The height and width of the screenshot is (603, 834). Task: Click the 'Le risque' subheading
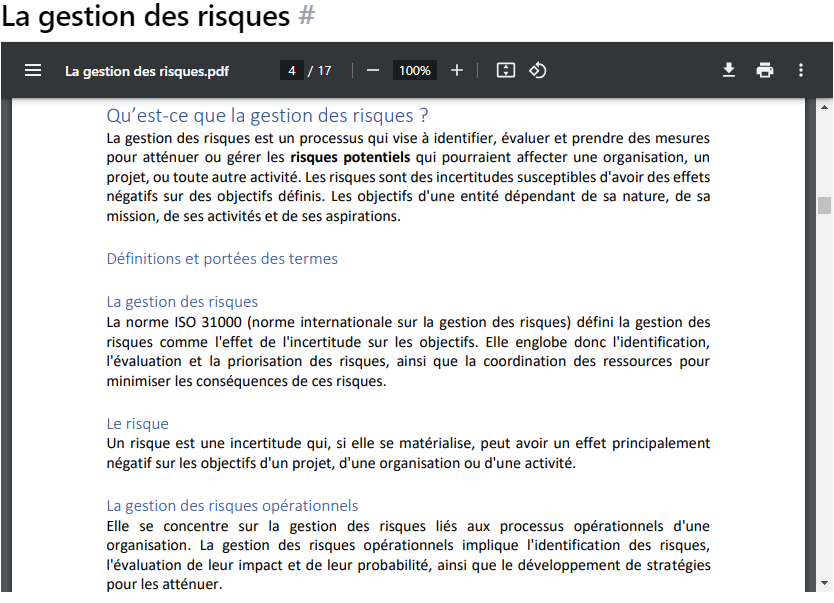(138, 424)
